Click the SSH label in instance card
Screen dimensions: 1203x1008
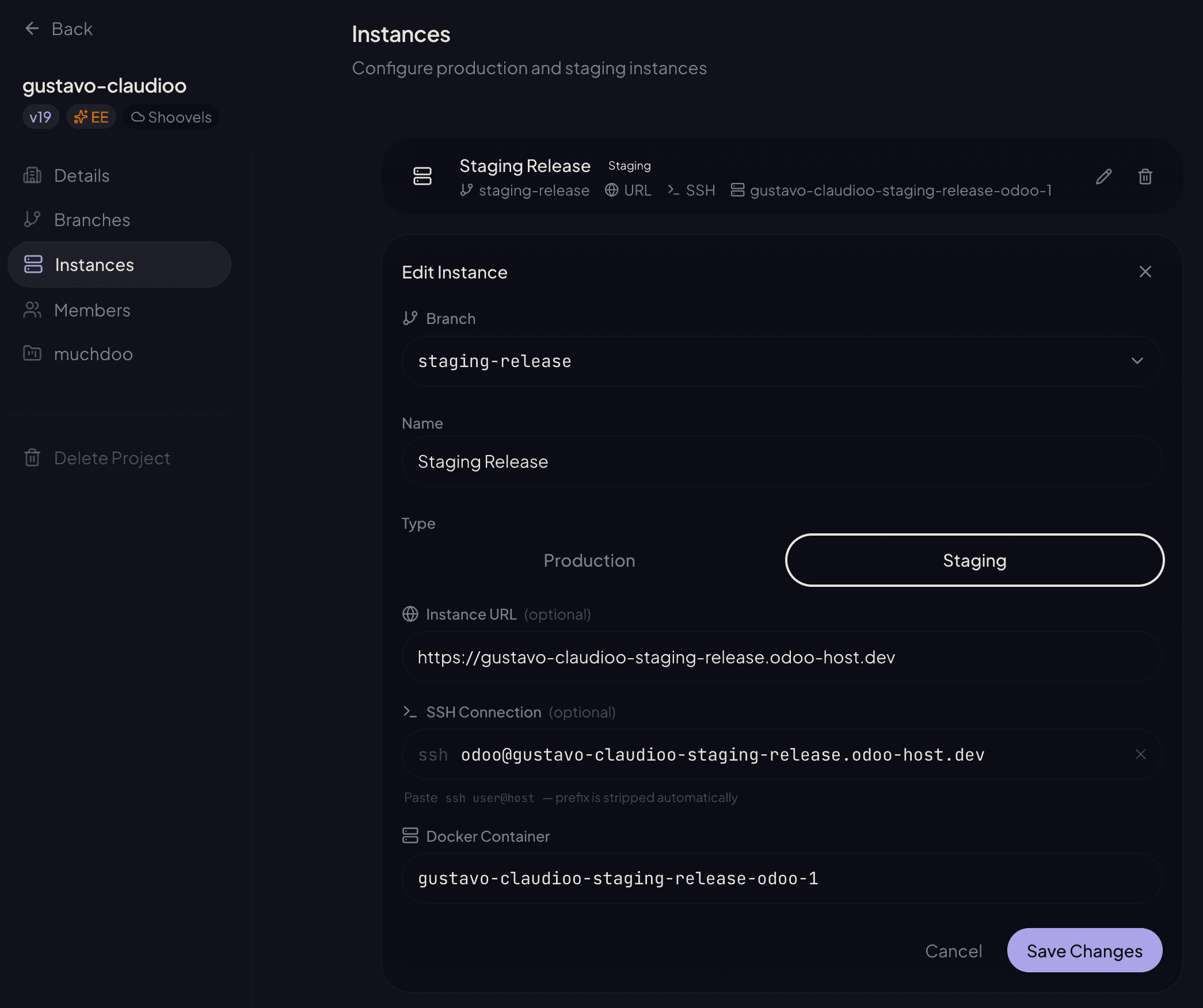click(x=691, y=190)
